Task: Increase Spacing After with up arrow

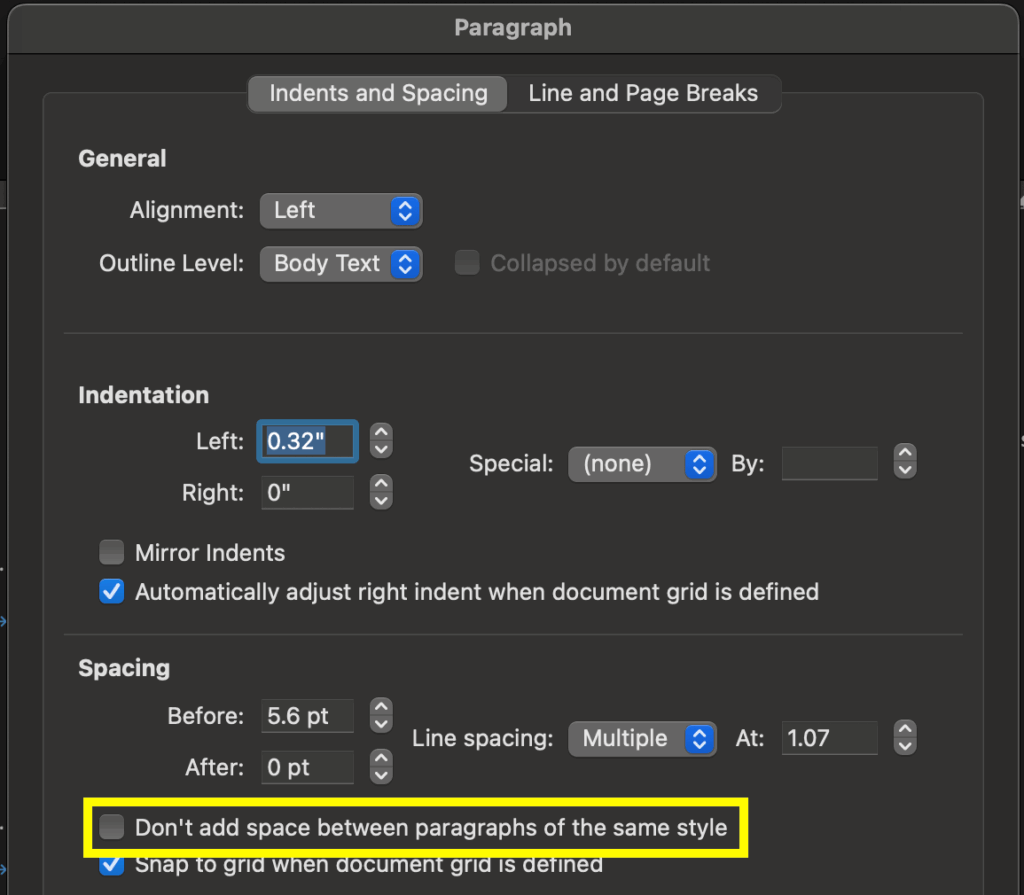Action: (x=381, y=758)
